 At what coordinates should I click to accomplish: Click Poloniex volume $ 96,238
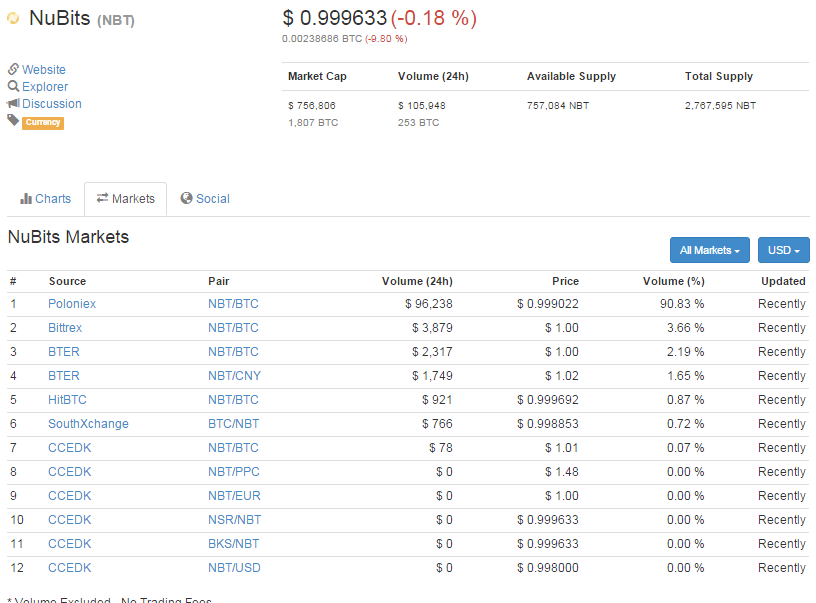point(429,304)
